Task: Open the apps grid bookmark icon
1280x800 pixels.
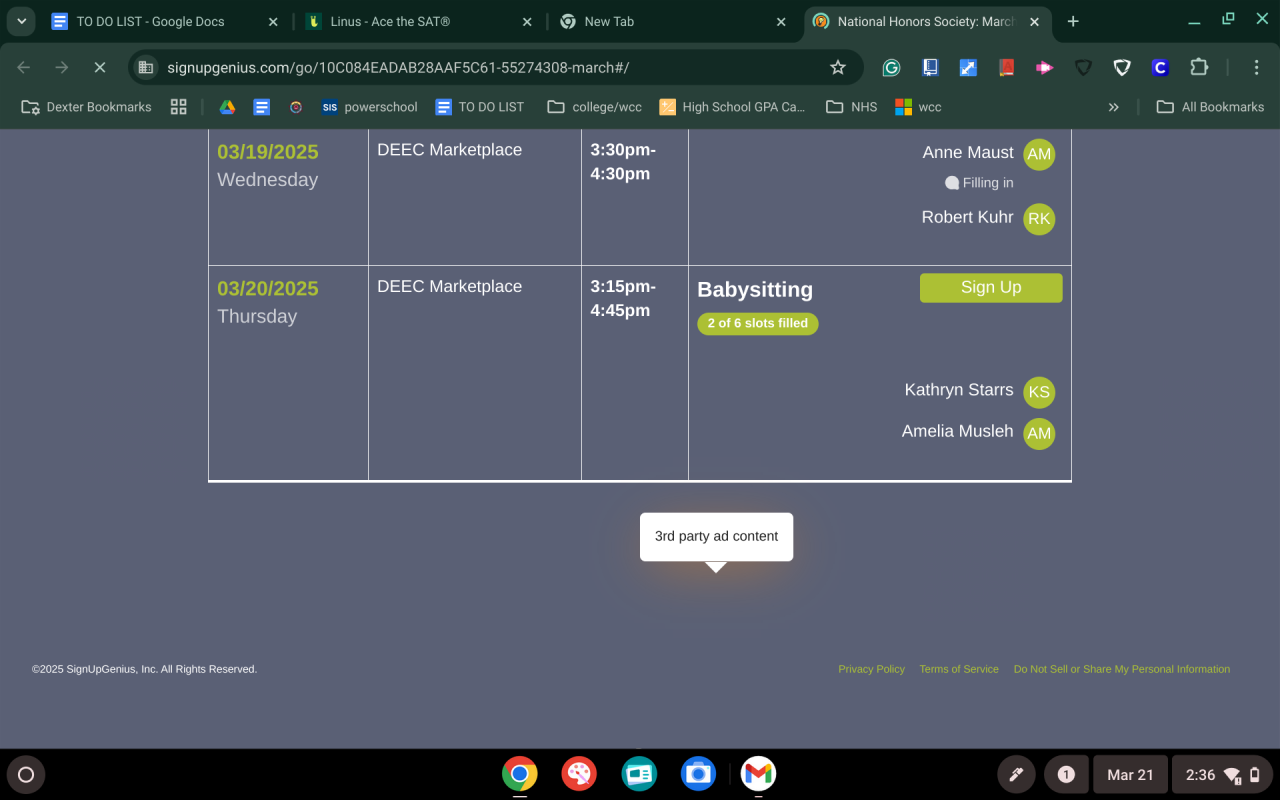Action: pos(179,107)
